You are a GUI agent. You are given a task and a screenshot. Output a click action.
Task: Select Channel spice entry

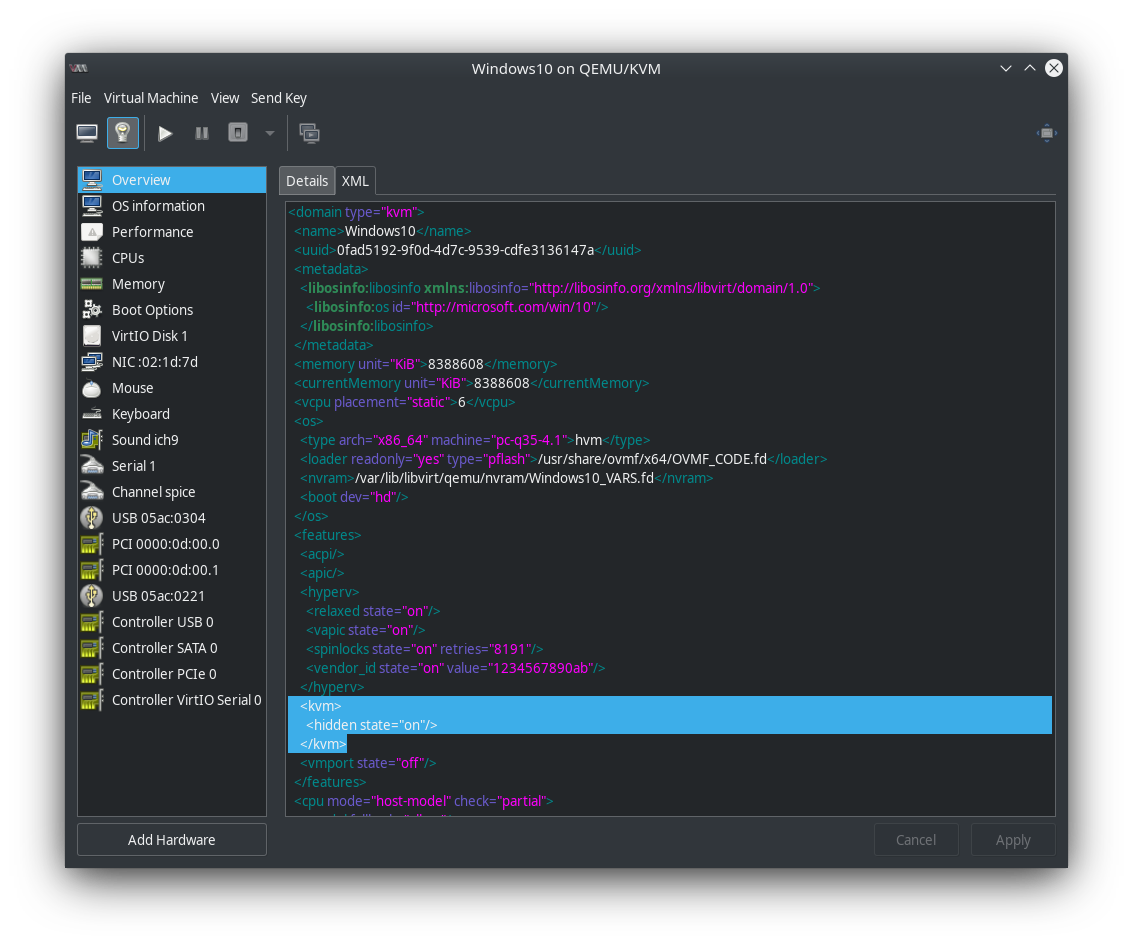click(x=172, y=492)
